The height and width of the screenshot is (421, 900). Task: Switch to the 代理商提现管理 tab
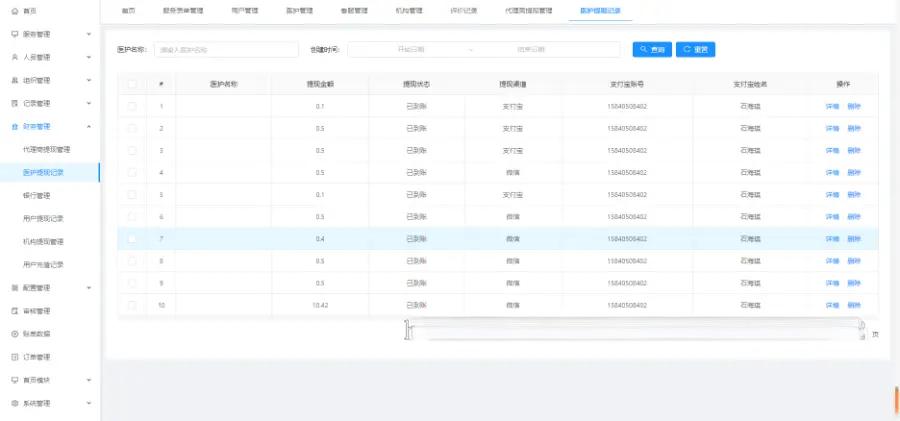[528, 11]
